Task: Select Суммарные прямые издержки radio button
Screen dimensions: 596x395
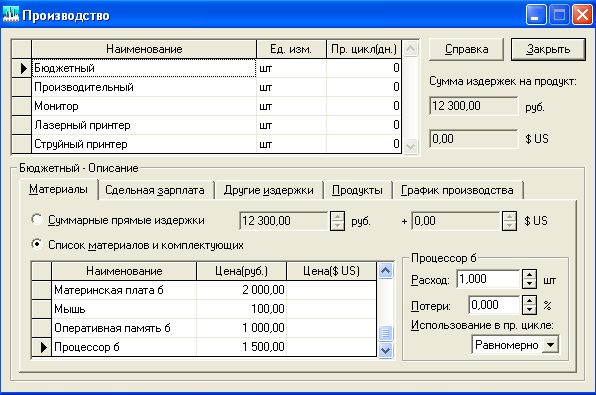Action: point(37,219)
